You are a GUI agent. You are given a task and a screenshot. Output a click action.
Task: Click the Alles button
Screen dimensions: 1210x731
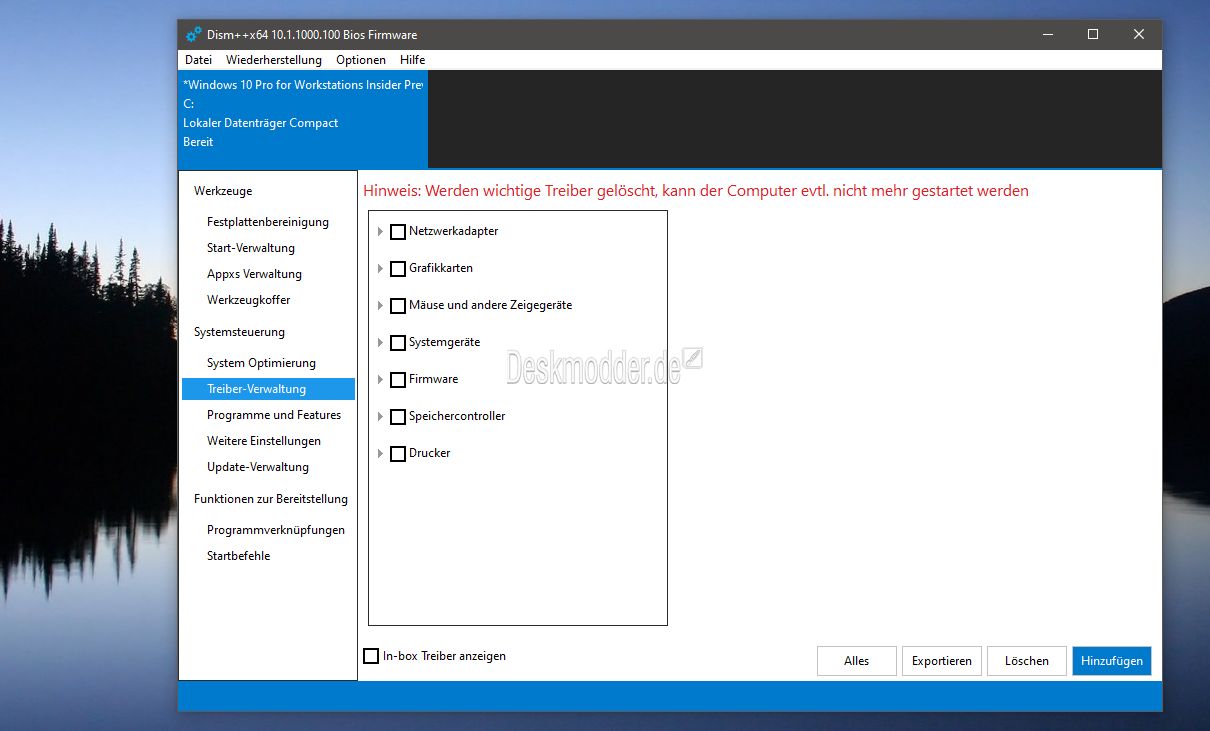857,661
